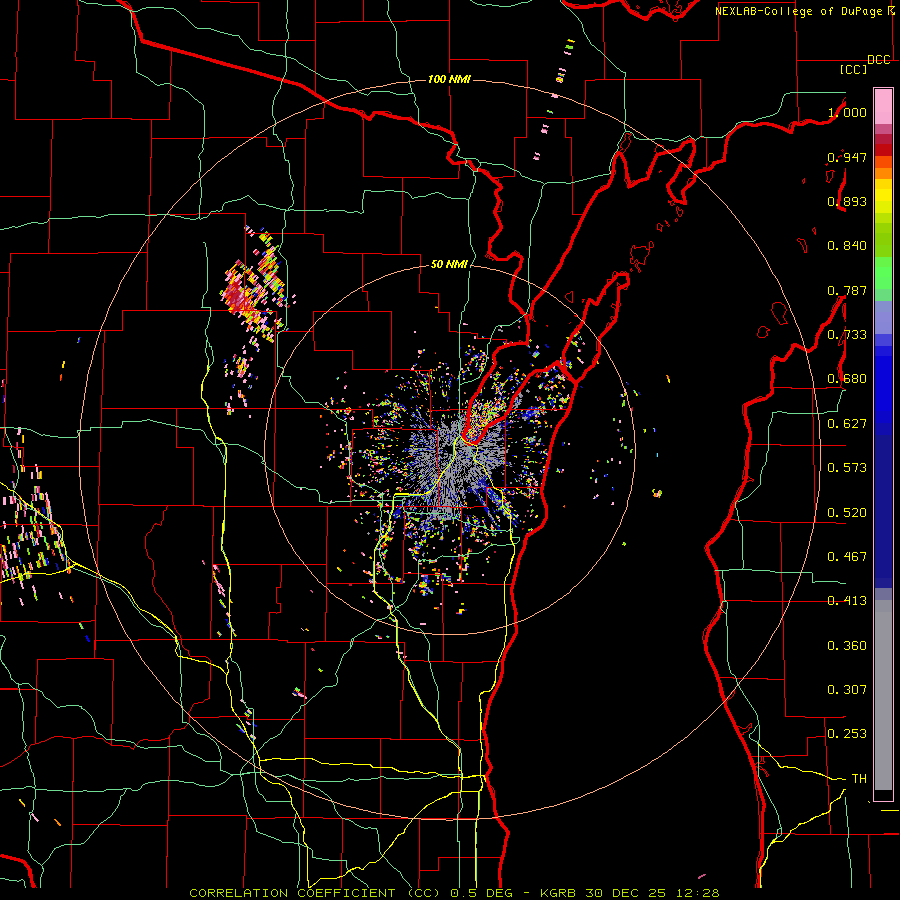Click the 0.893 legend value
The height and width of the screenshot is (900, 900).
[847, 201]
